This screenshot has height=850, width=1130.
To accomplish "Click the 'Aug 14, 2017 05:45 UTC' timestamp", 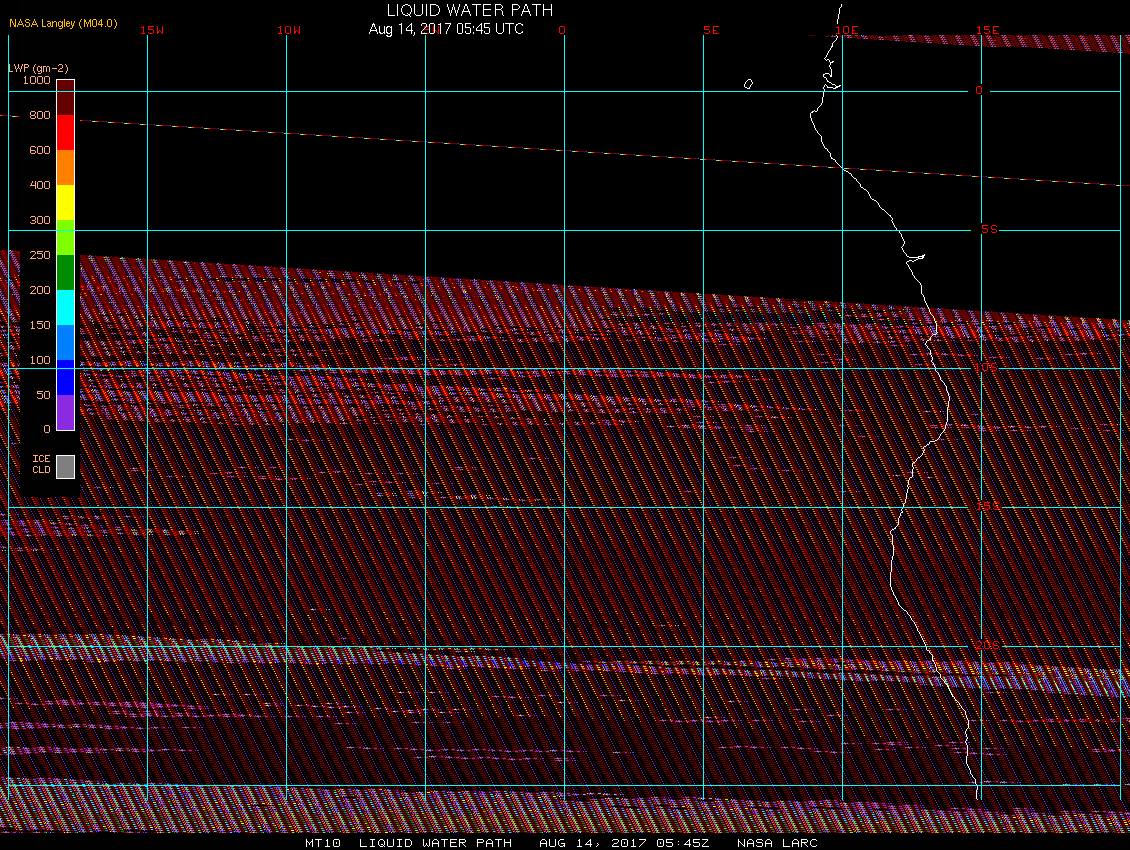I will 446,29.
